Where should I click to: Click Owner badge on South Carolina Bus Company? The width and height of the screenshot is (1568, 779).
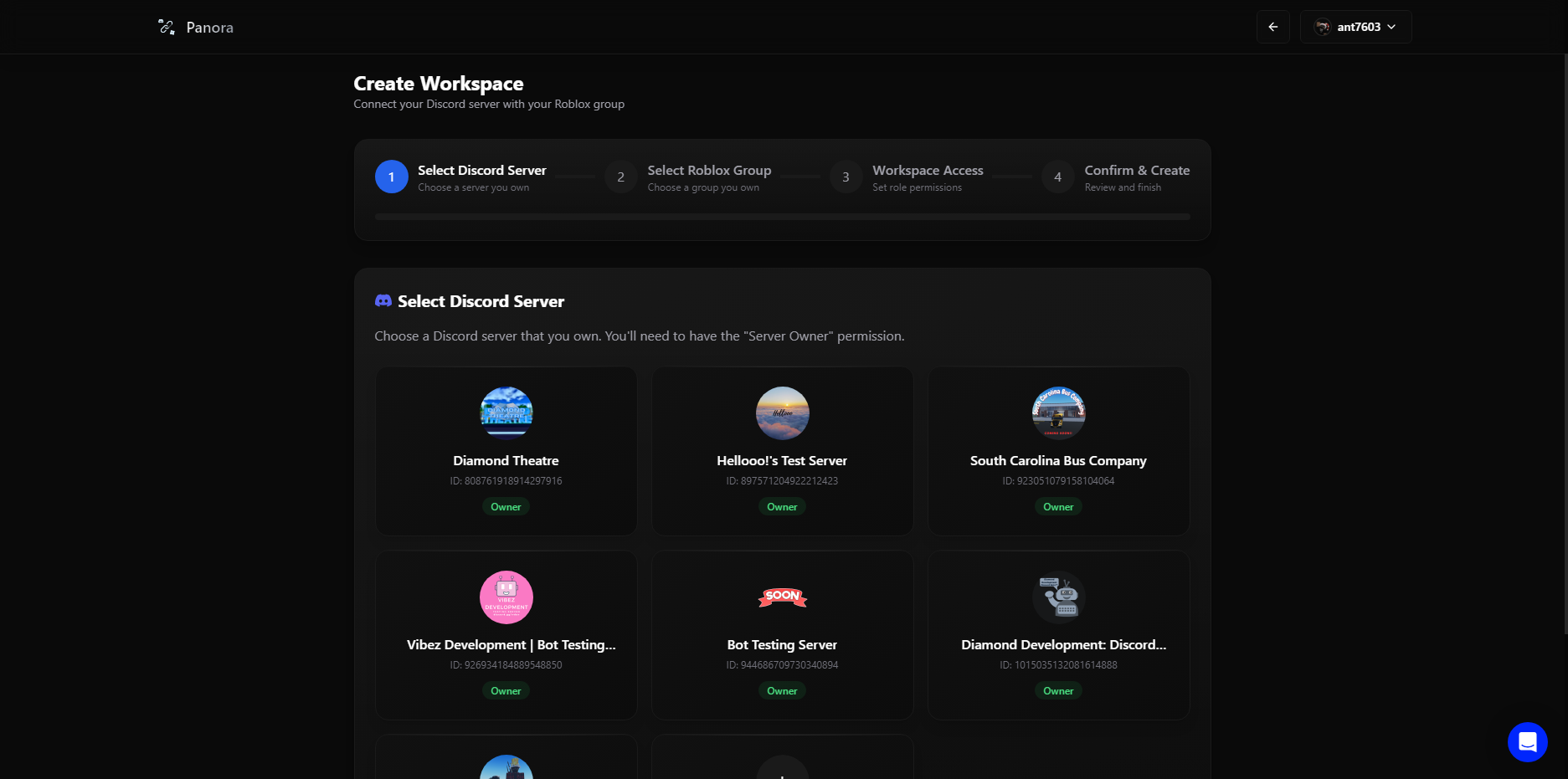coord(1058,506)
